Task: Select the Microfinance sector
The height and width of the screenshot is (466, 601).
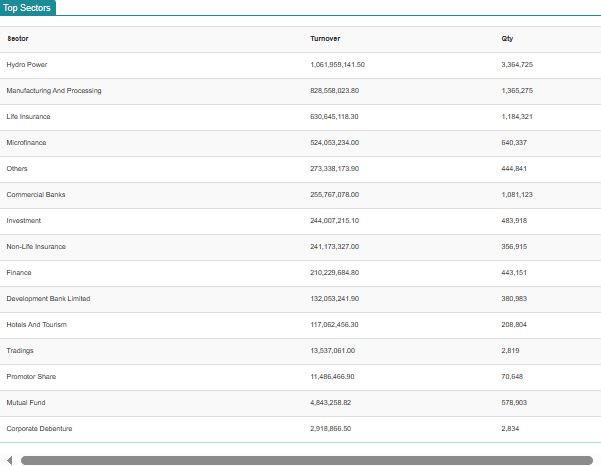Action: (x=26, y=143)
